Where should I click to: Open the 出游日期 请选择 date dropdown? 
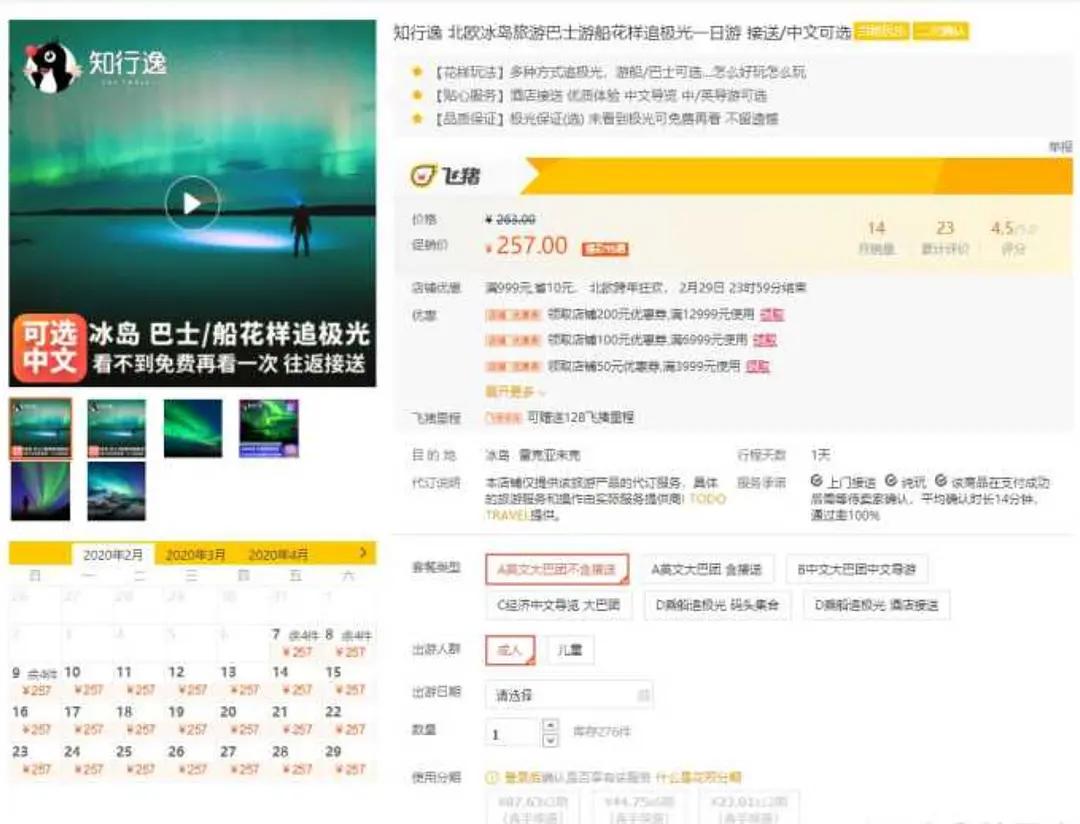point(569,695)
